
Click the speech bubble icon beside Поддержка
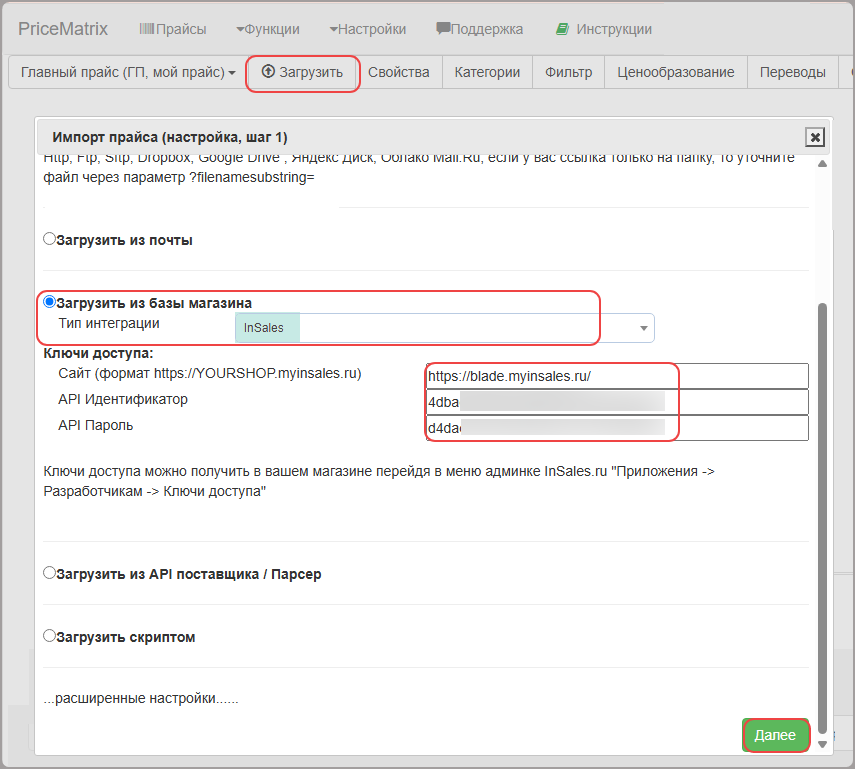click(443, 28)
